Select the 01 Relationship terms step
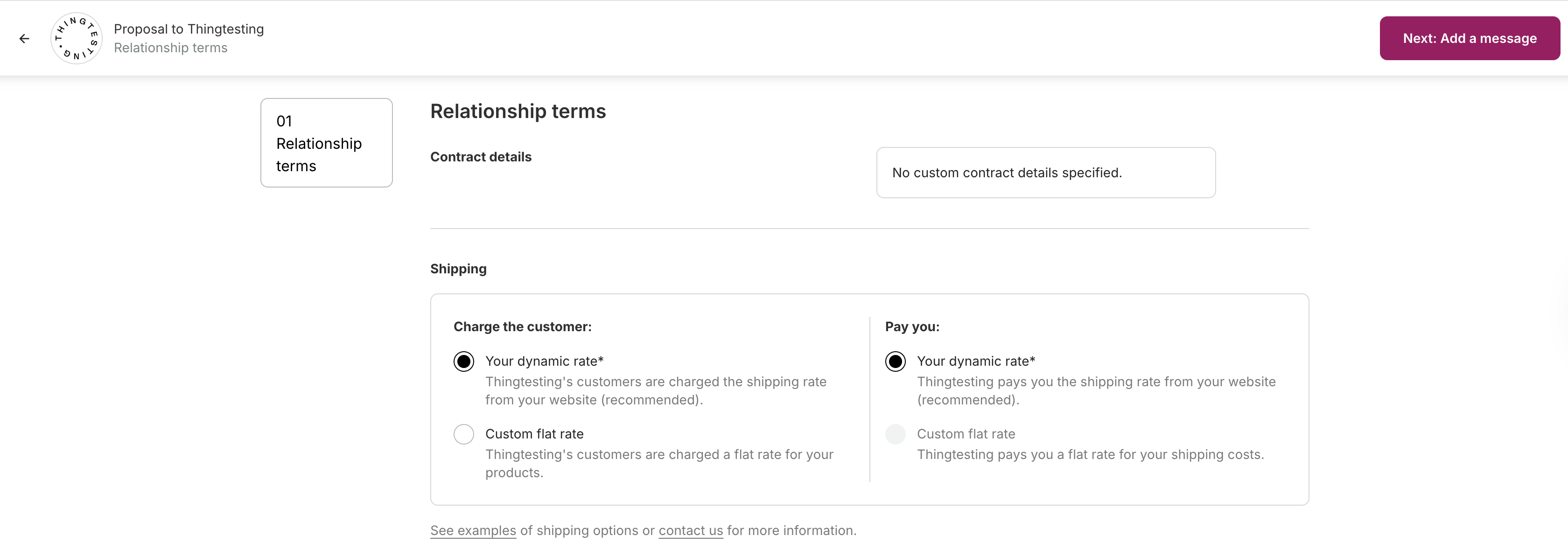The image size is (1568, 556). click(326, 143)
